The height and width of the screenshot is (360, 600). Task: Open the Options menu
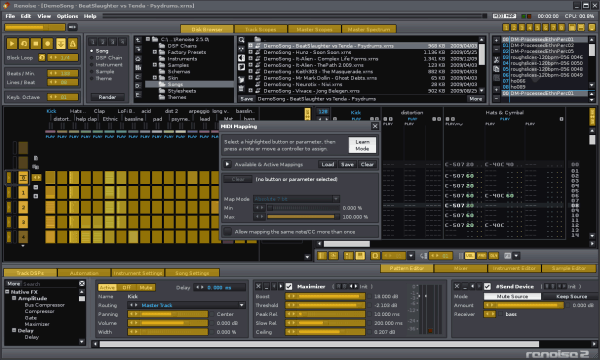[67, 16]
